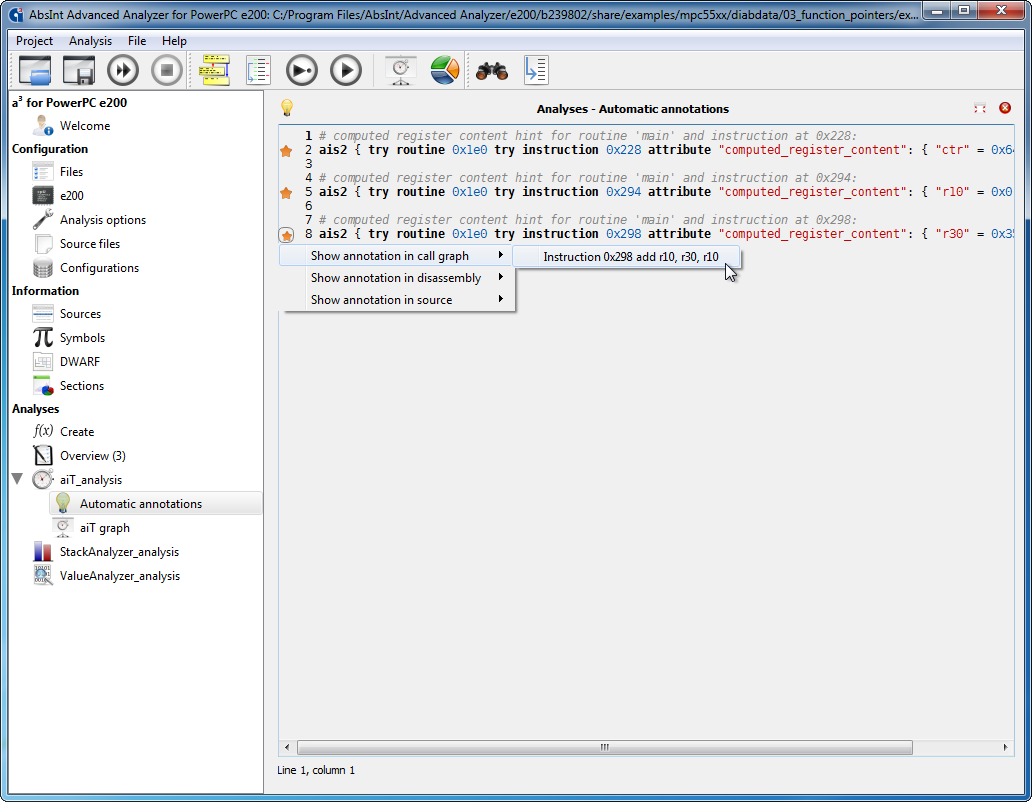This screenshot has height=802, width=1032.
Task: Open Sections in sidebar
Action: tap(82, 386)
